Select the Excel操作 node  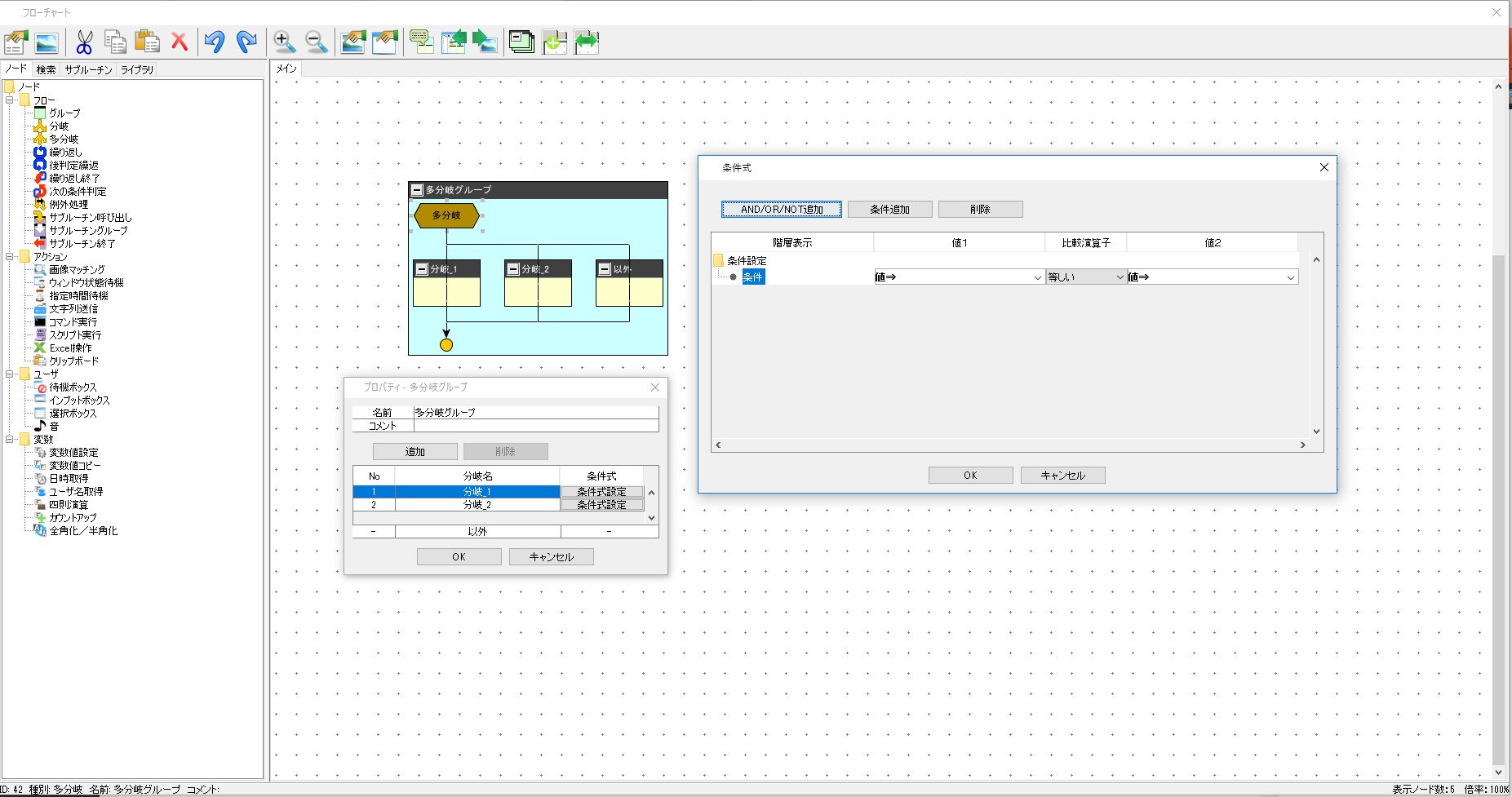[70, 348]
